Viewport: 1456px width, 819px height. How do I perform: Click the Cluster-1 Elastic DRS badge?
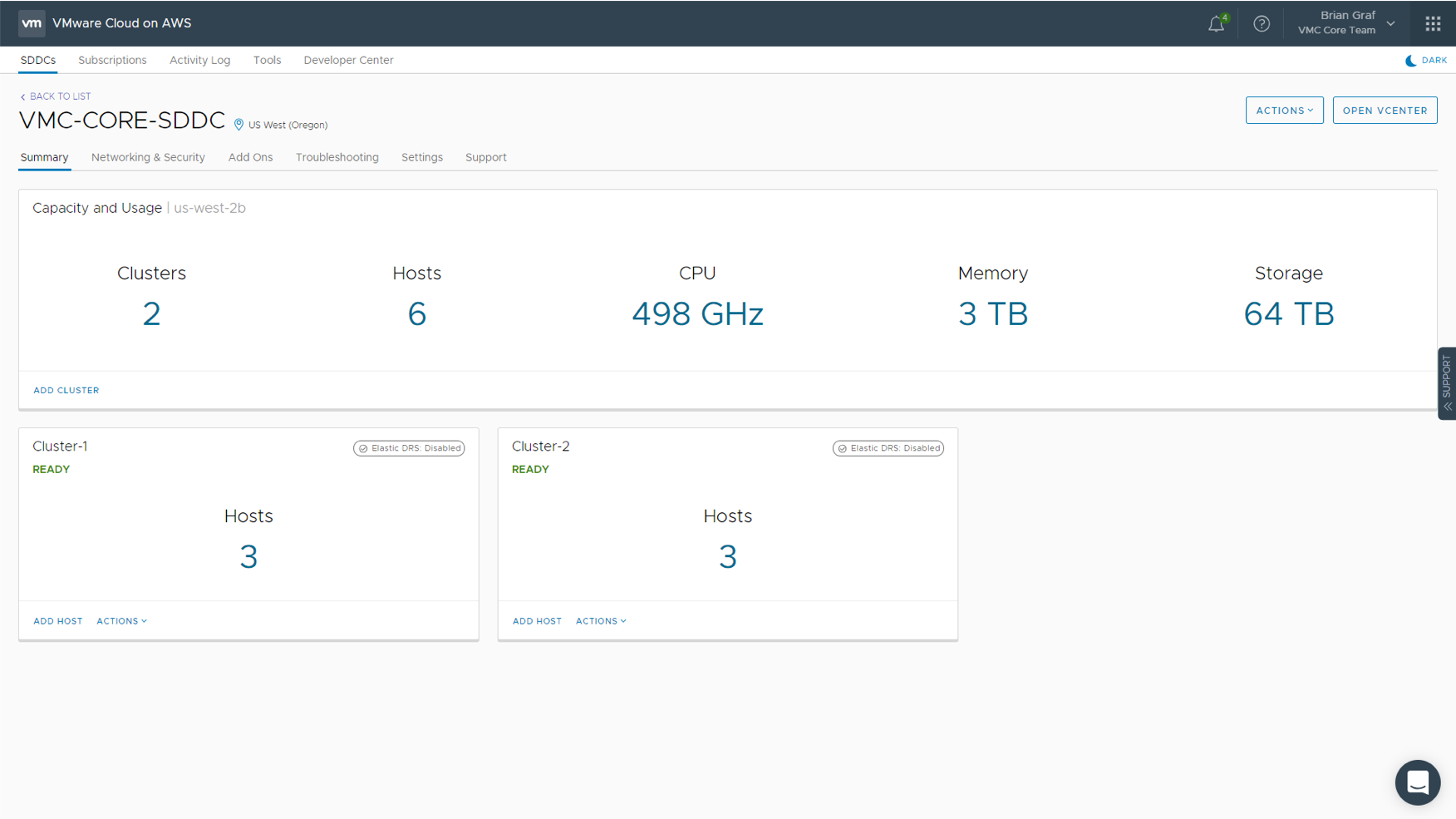click(x=409, y=448)
